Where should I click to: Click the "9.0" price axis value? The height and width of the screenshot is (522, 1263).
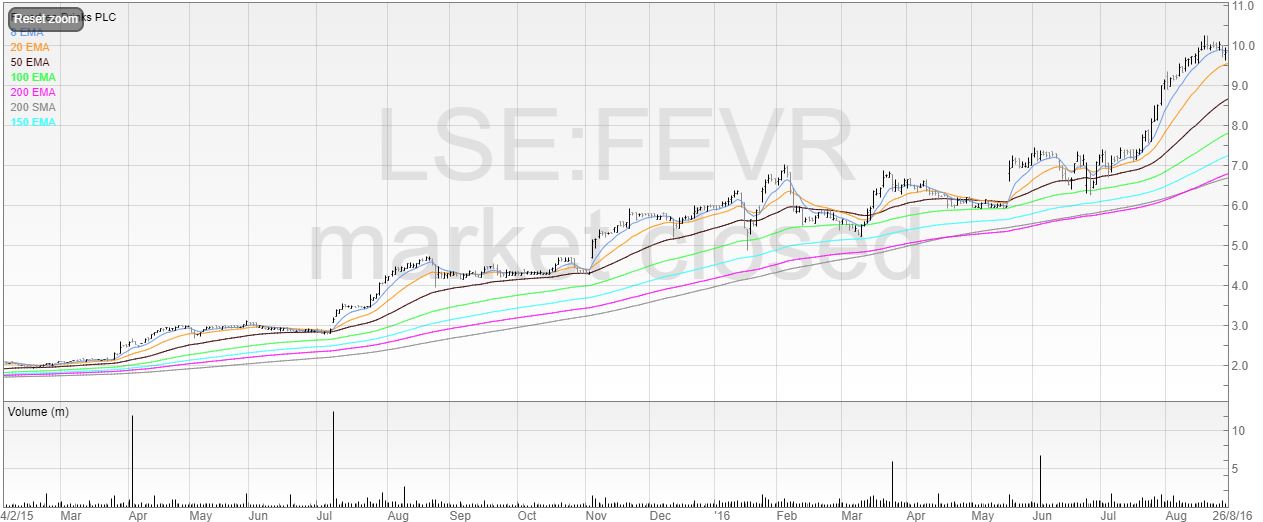pos(1242,86)
